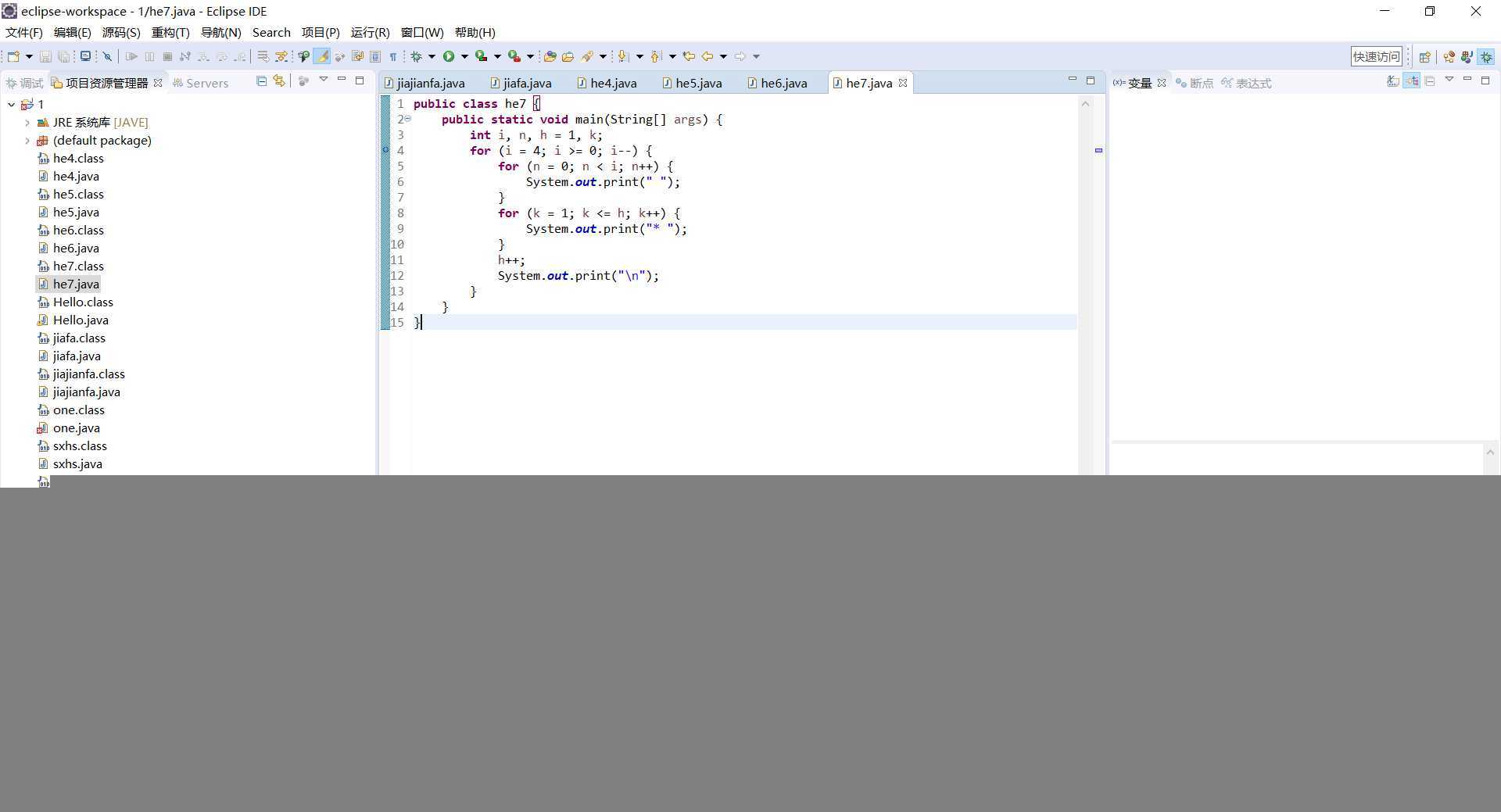Open the Back history dropdown arrow

click(x=723, y=56)
